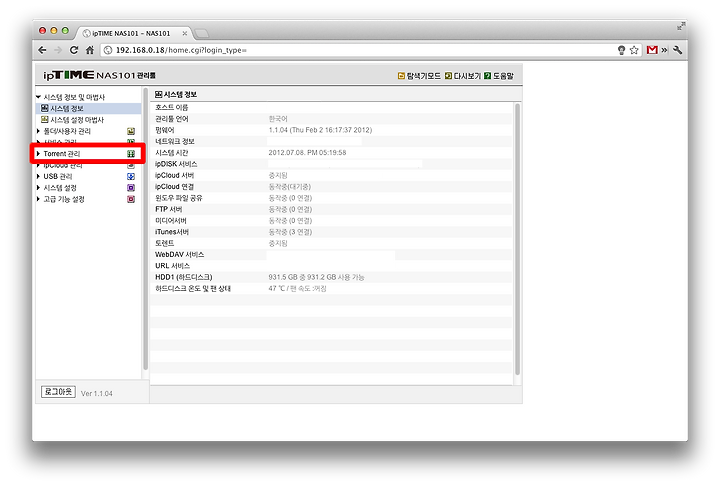Click the main content vertical scrollbar

point(518,239)
